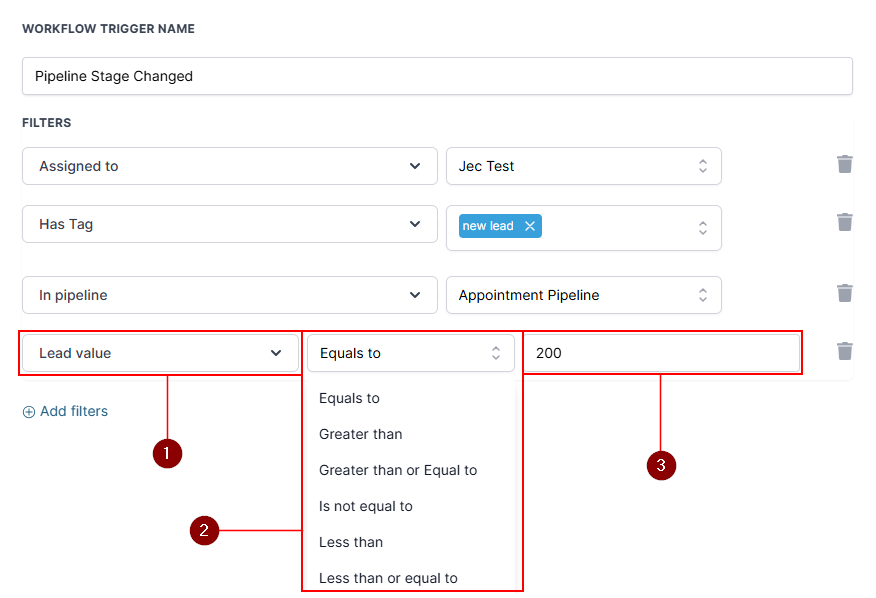The width and height of the screenshot is (876, 598).
Task: Open the In pipeline filter dropdown
Action: (229, 295)
